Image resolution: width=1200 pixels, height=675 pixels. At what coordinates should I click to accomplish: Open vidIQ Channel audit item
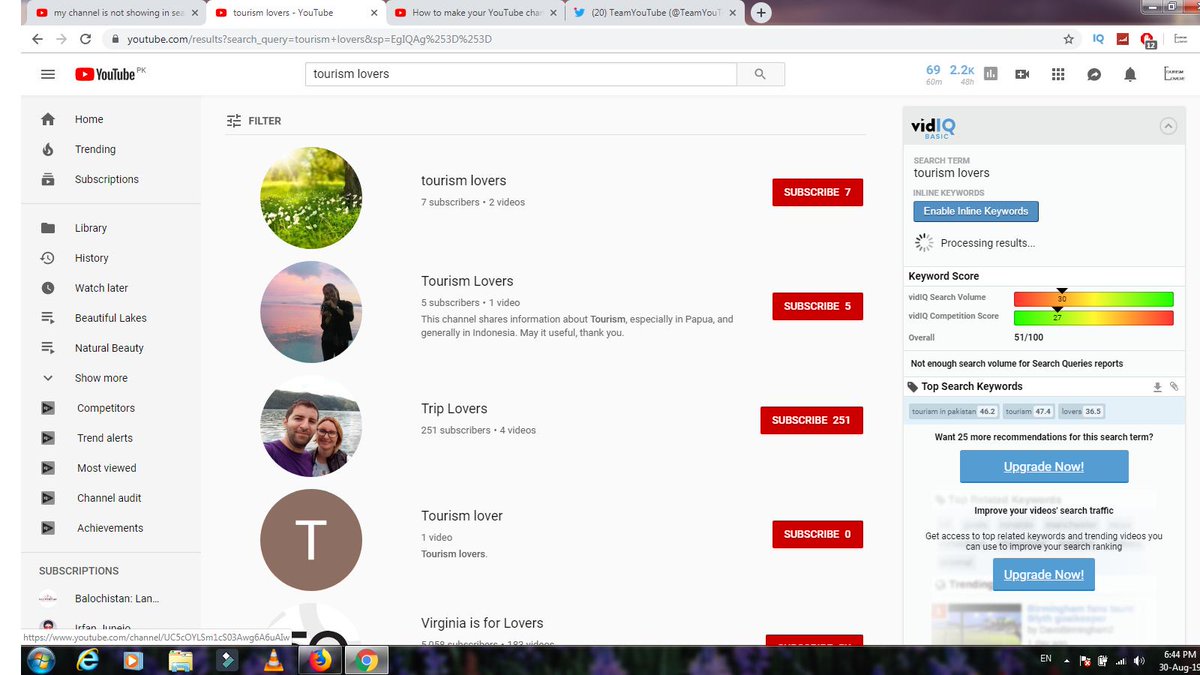click(110, 498)
